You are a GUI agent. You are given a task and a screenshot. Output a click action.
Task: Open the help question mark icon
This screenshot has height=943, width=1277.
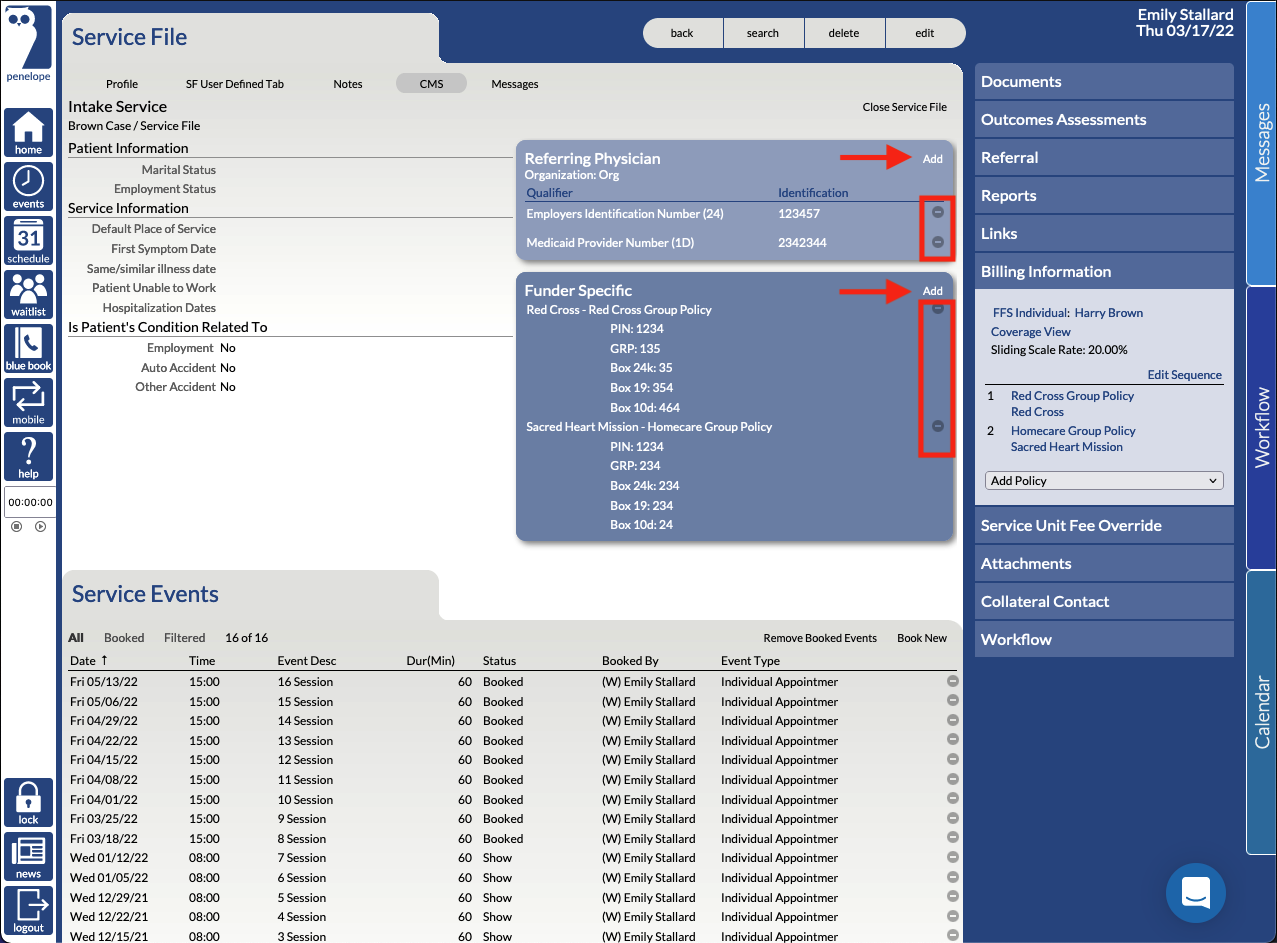coord(28,456)
